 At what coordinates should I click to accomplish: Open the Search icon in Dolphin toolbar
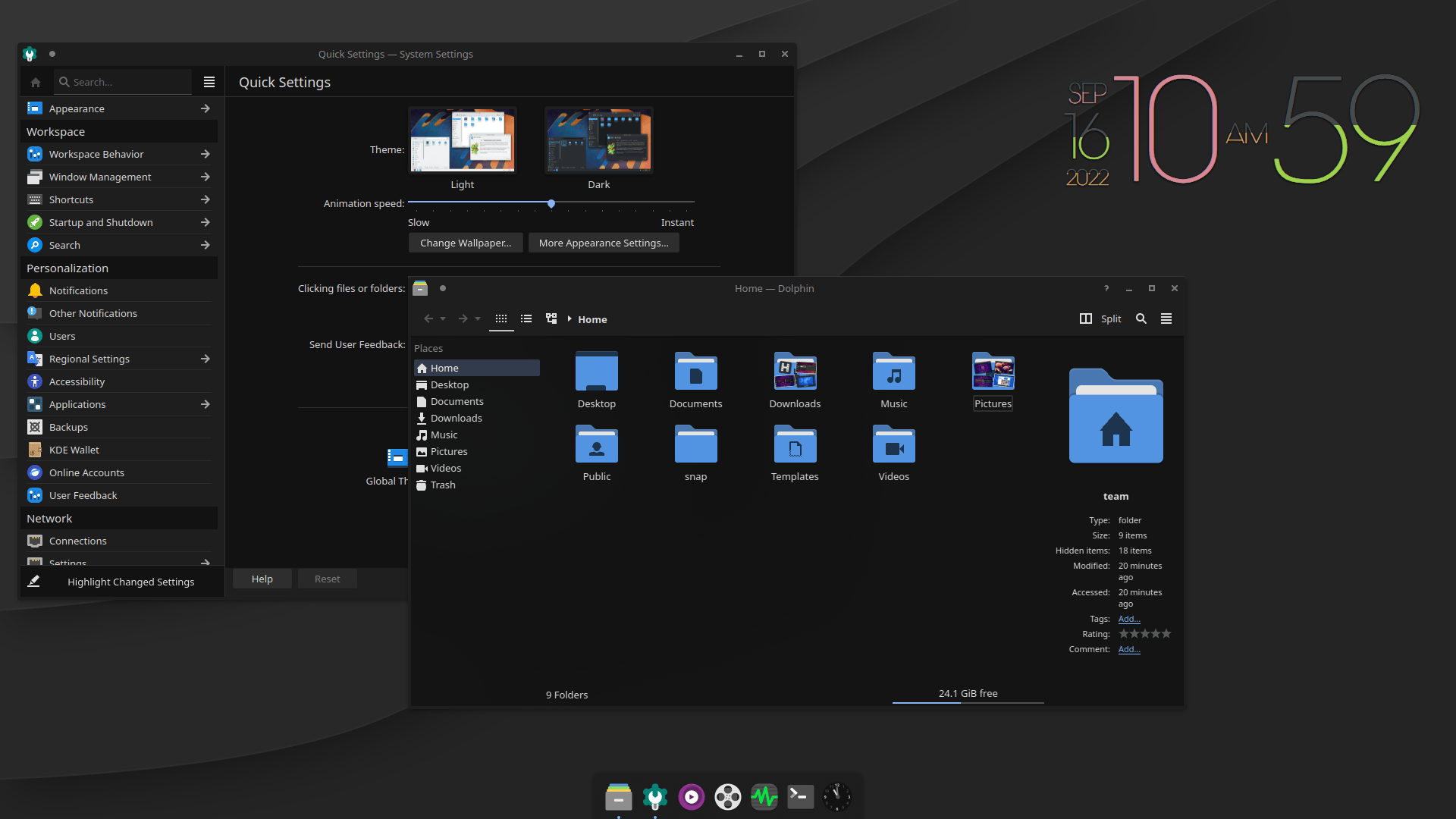pyautogui.click(x=1141, y=319)
